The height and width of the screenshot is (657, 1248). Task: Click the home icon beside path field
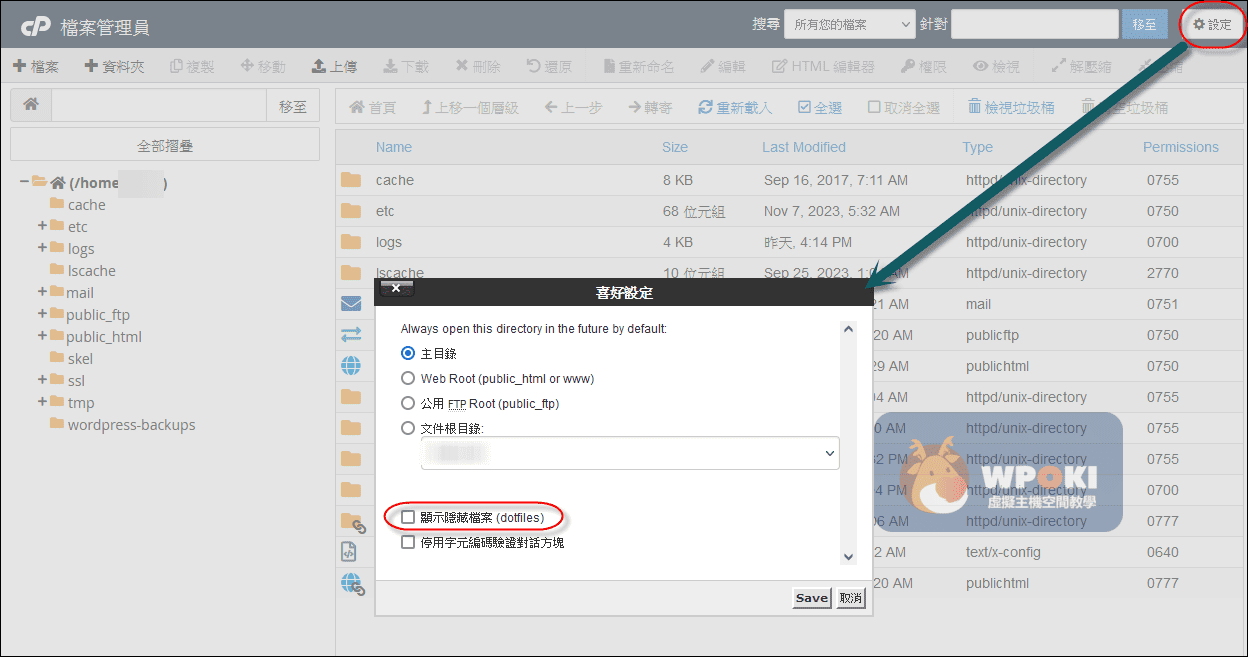pos(31,106)
